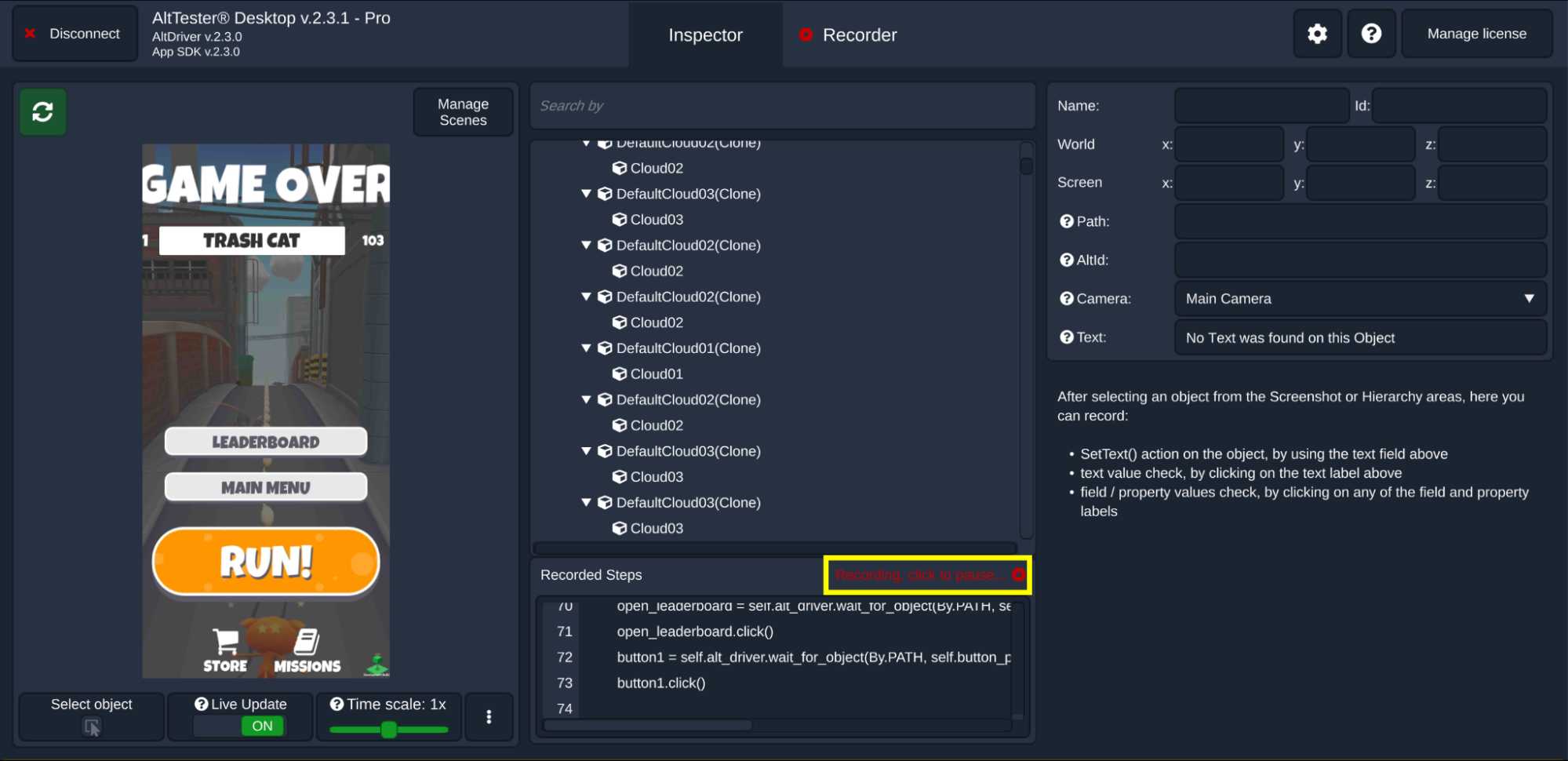Viewport: 1568px width, 761px height.
Task: Click code line 'open_leaderboard.click()'
Action: point(695,631)
